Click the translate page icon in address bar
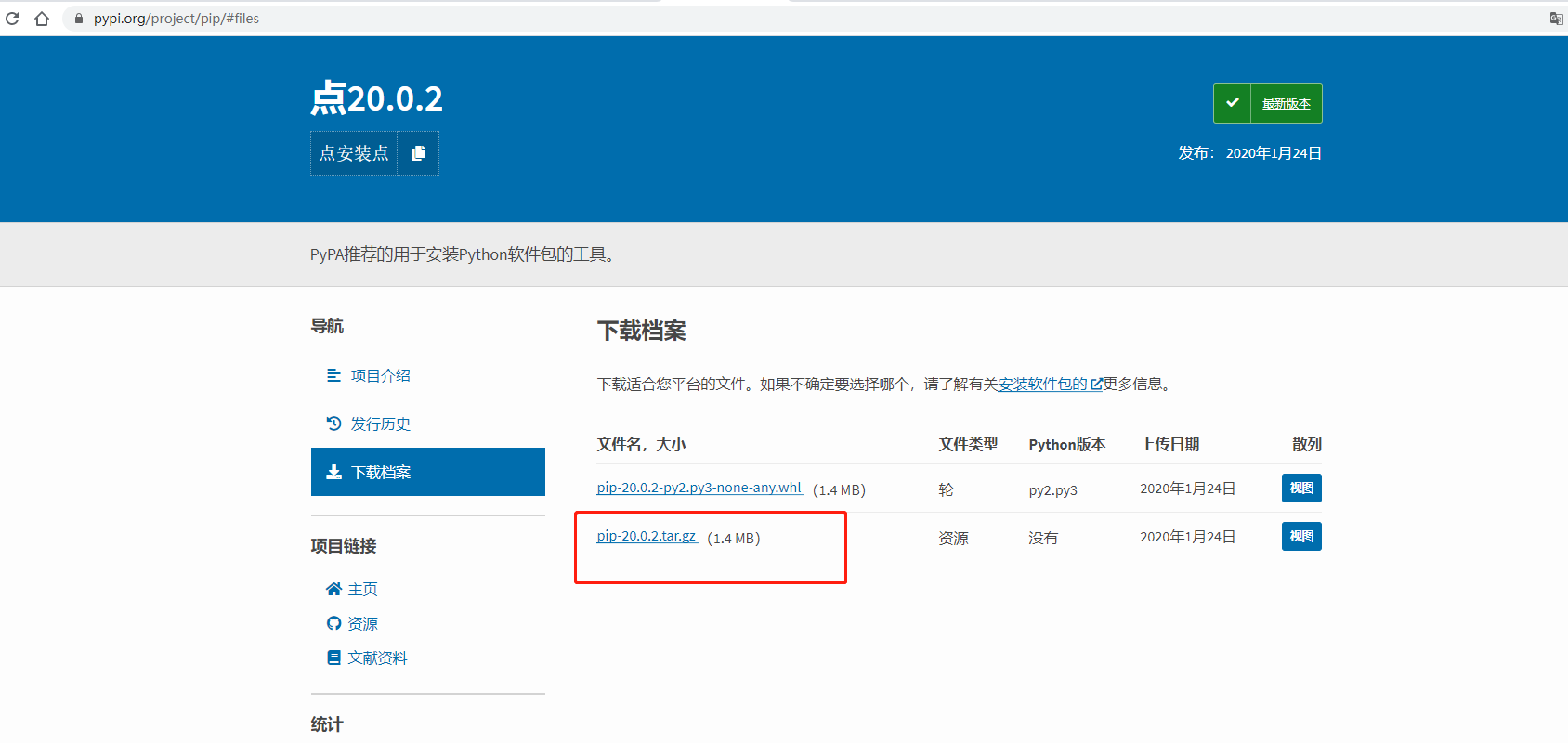Image resolution: width=1568 pixels, height=743 pixels. click(x=1556, y=19)
